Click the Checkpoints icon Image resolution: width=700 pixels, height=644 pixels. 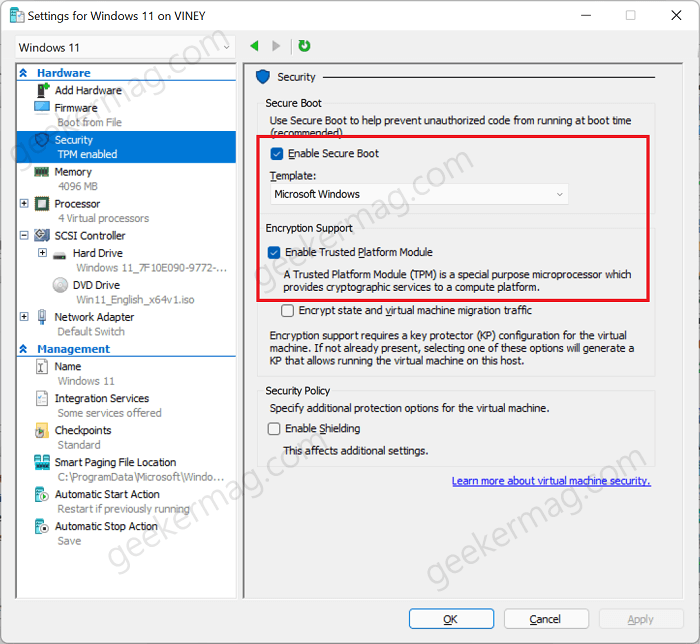[x=42, y=430]
